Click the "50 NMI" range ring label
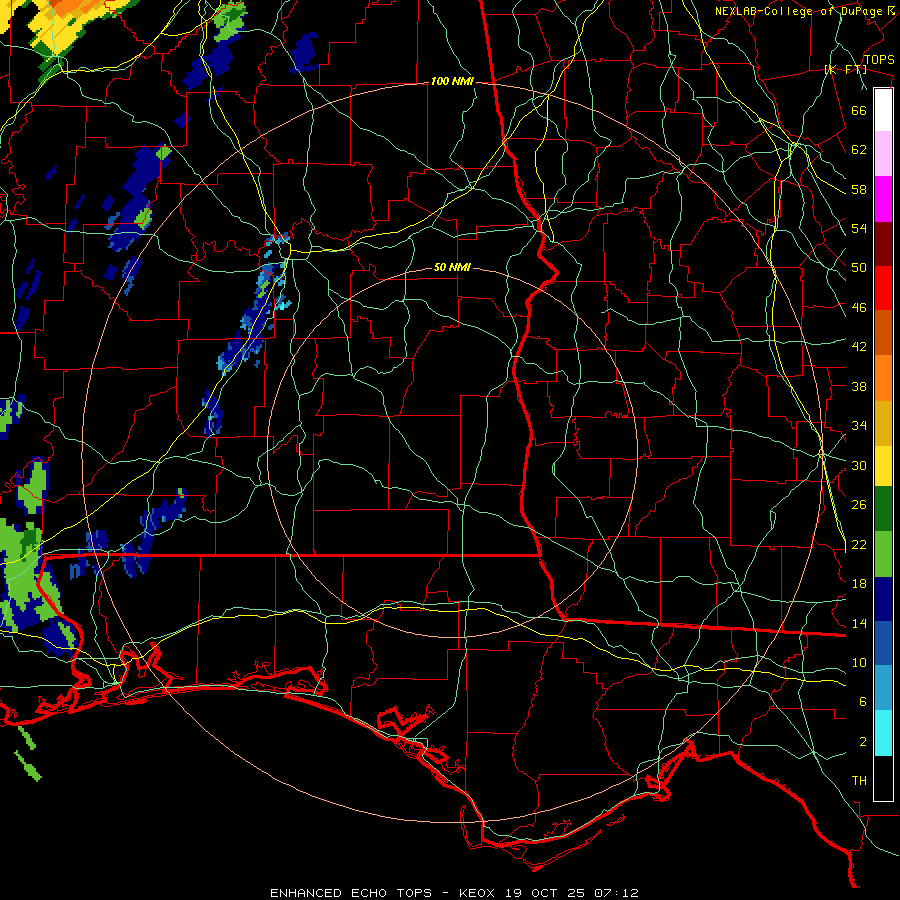The width and height of the screenshot is (900, 900). pos(452,267)
